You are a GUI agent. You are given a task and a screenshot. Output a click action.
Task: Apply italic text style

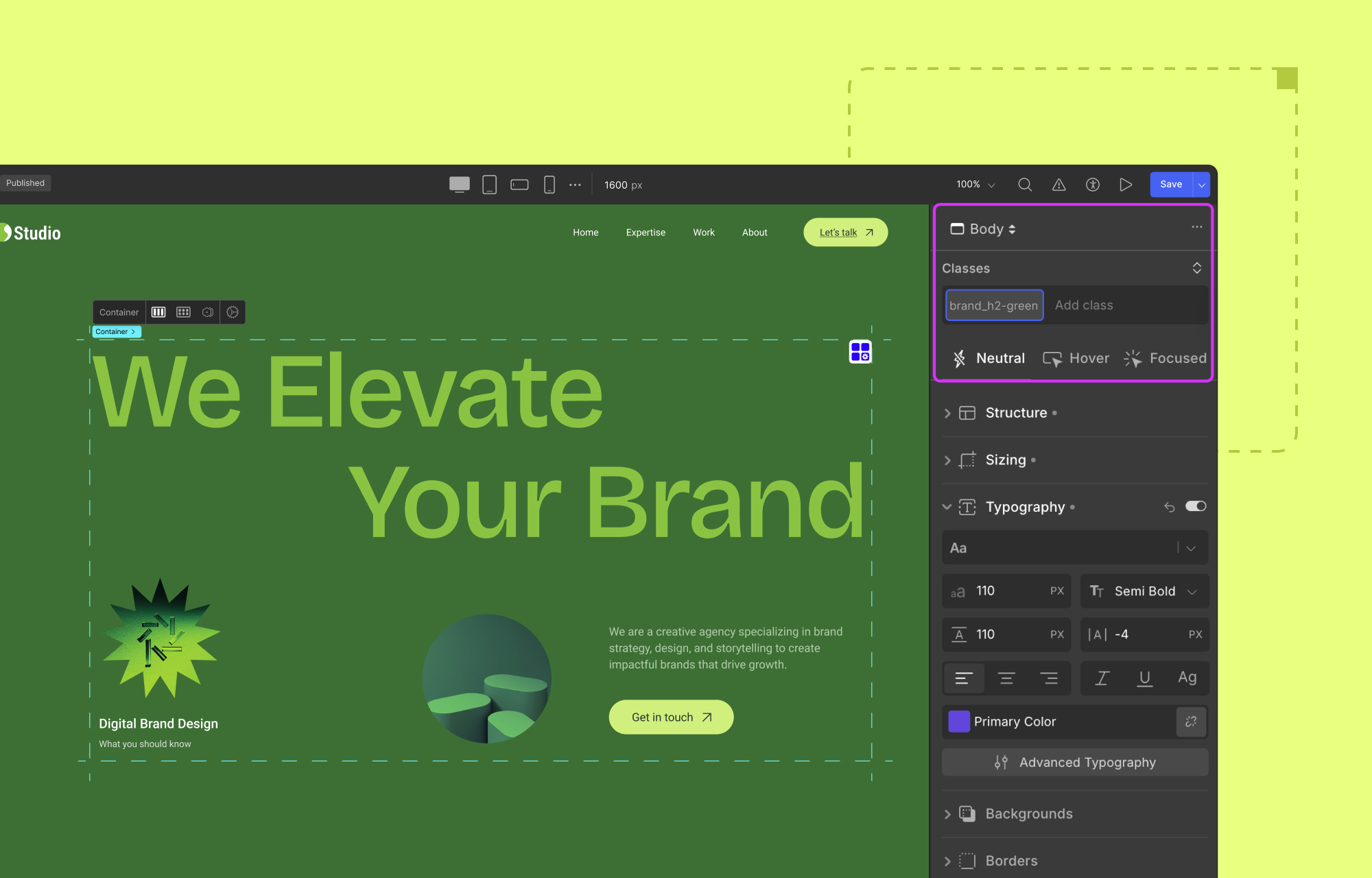pos(1102,678)
